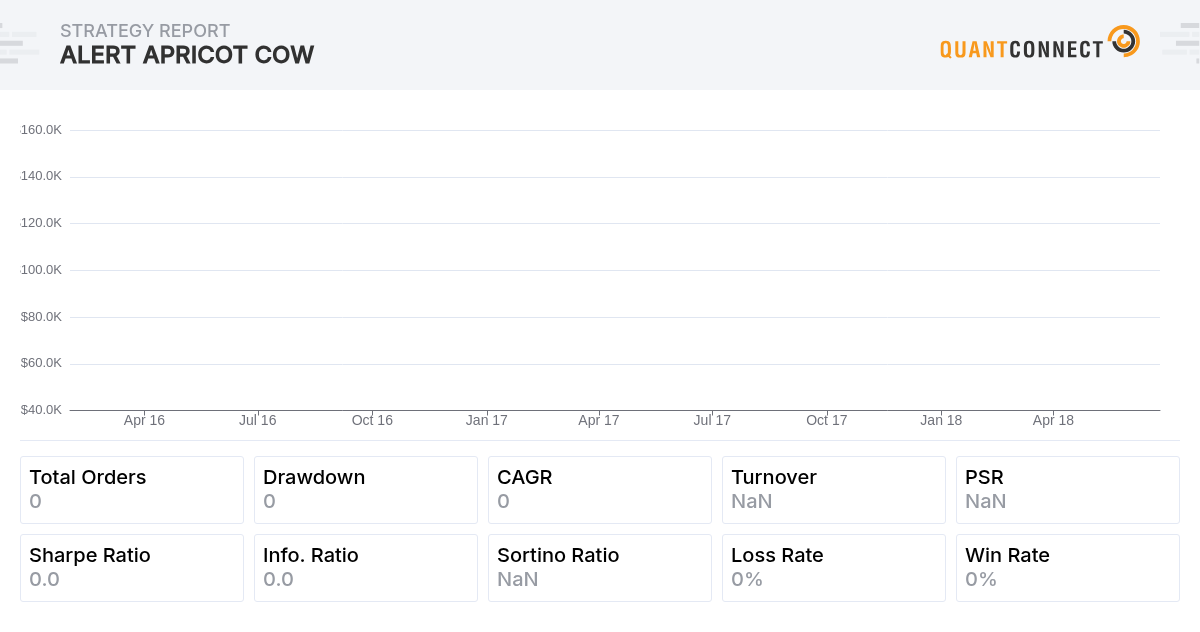Select the Loss Rate 0% value
Screen dimensions: 1200x632
tap(747, 579)
